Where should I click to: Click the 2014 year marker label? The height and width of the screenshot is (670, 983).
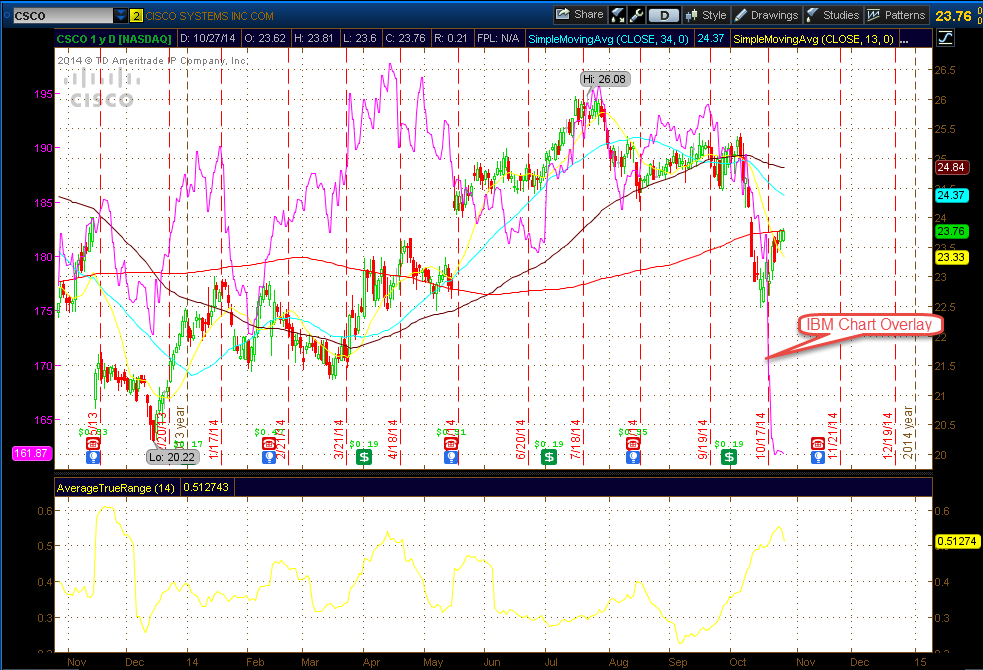coord(907,432)
